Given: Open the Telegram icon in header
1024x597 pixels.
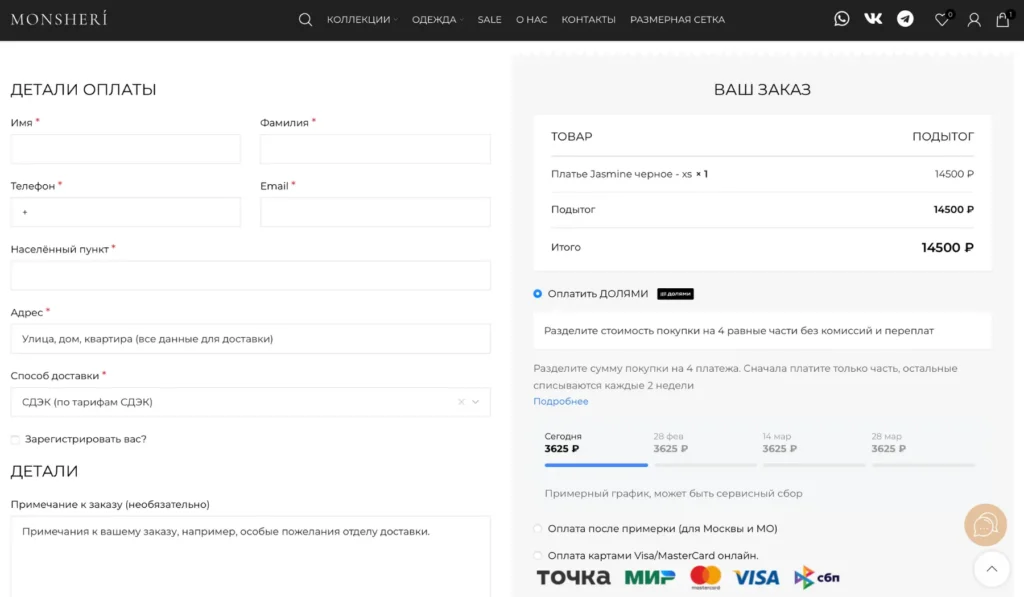Looking at the screenshot, I should (x=905, y=19).
